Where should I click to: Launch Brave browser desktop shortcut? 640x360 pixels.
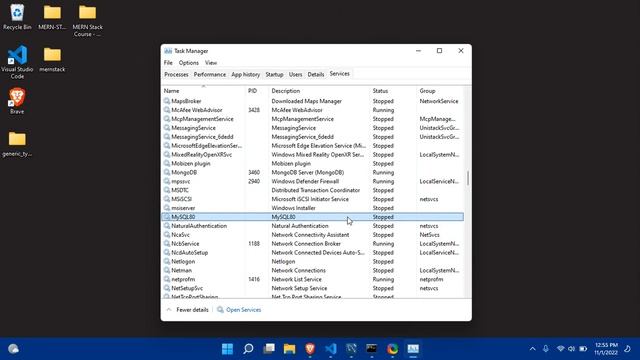(17, 101)
